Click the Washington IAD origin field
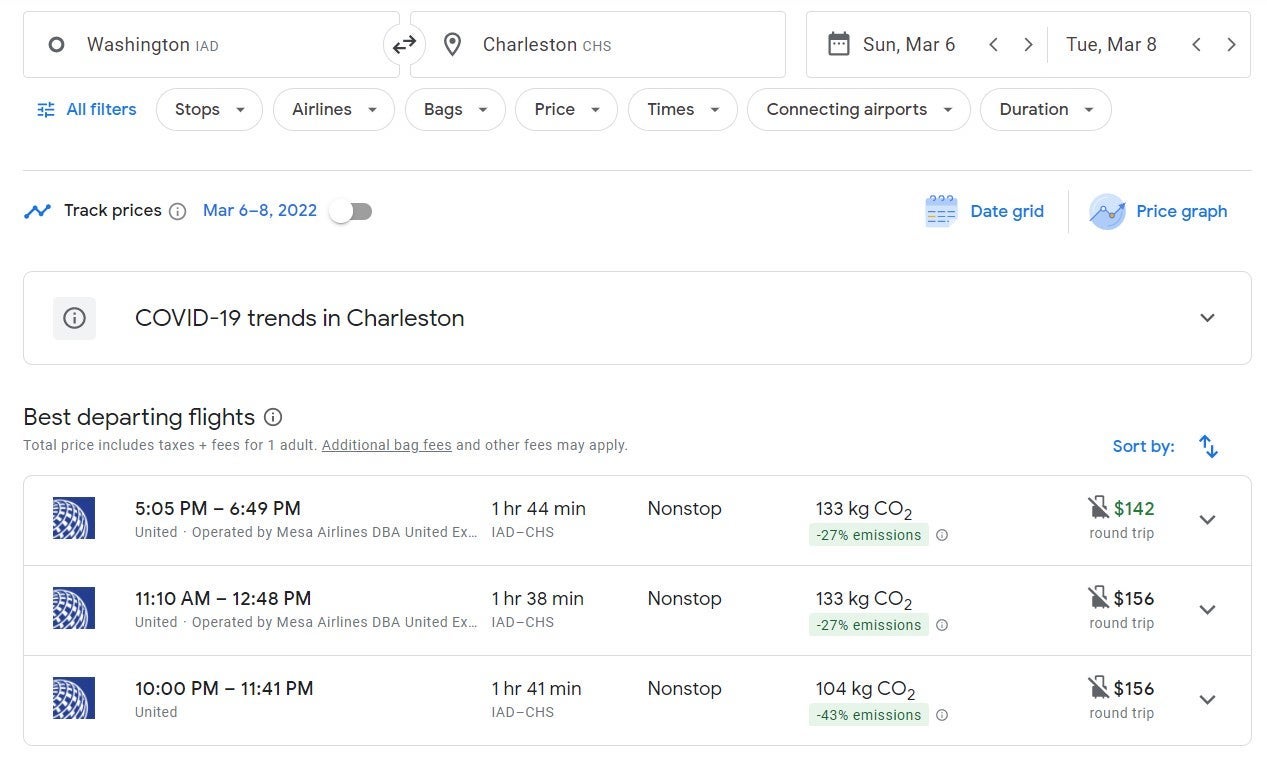This screenshot has height=763, width=1267. click(x=210, y=45)
